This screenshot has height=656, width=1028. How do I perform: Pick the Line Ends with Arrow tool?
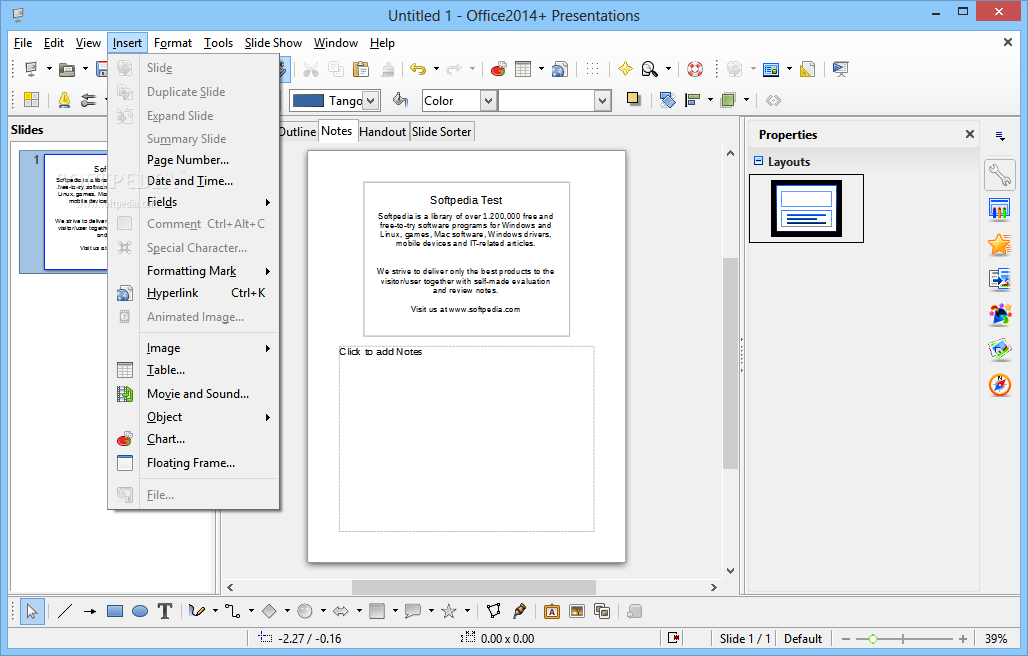coord(90,611)
